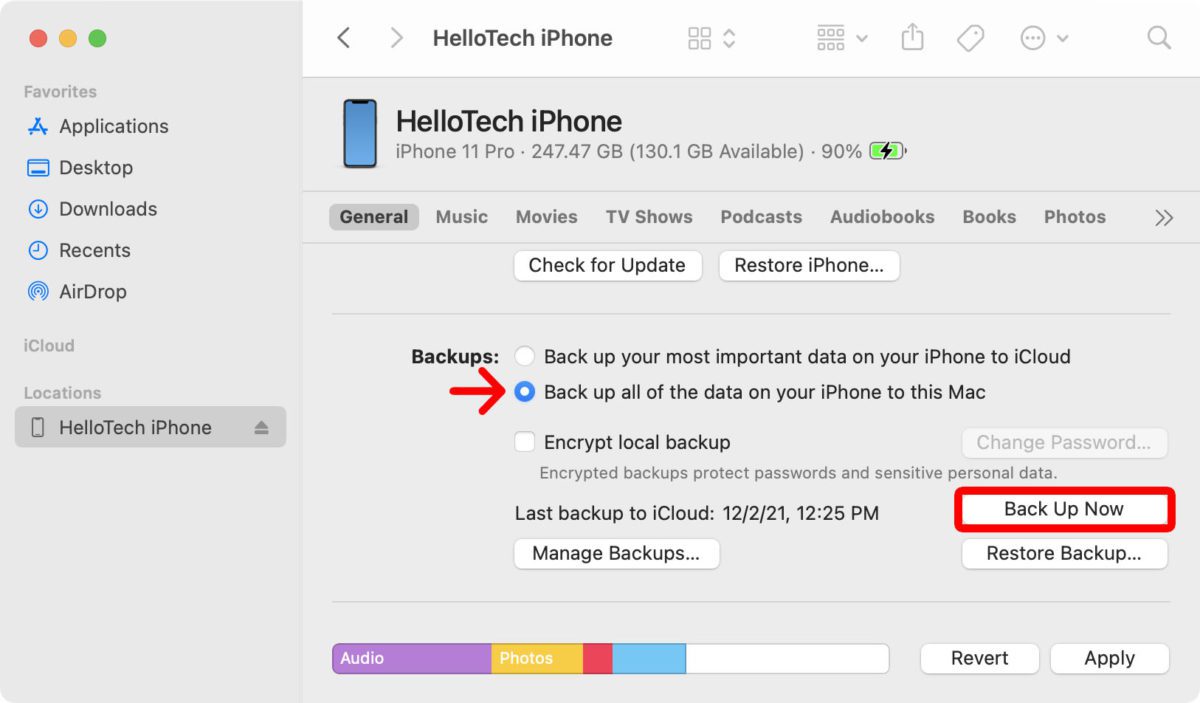Click the back arrow in the toolbar
The width and height of the screenshot is (1200, 703).
pyautogui.click(x=344, y=37)
